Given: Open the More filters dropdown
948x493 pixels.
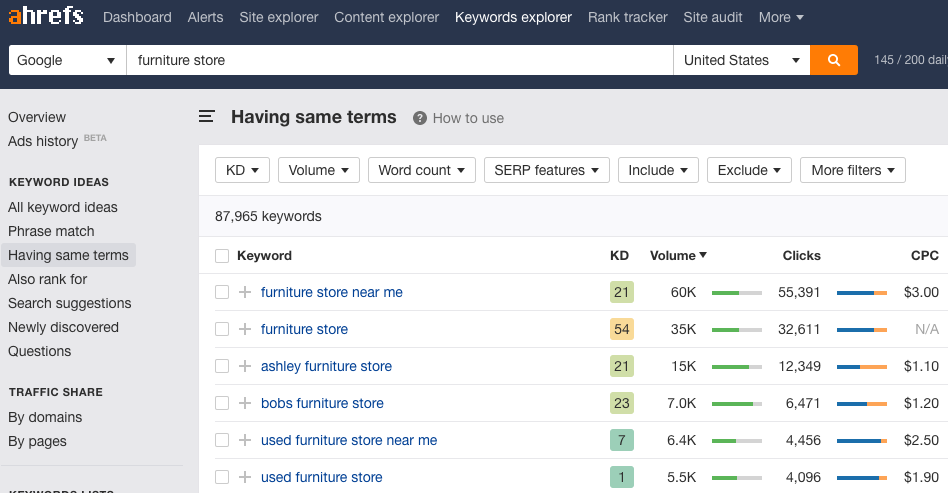Looking at the screenshot, I should pos(852,170).
